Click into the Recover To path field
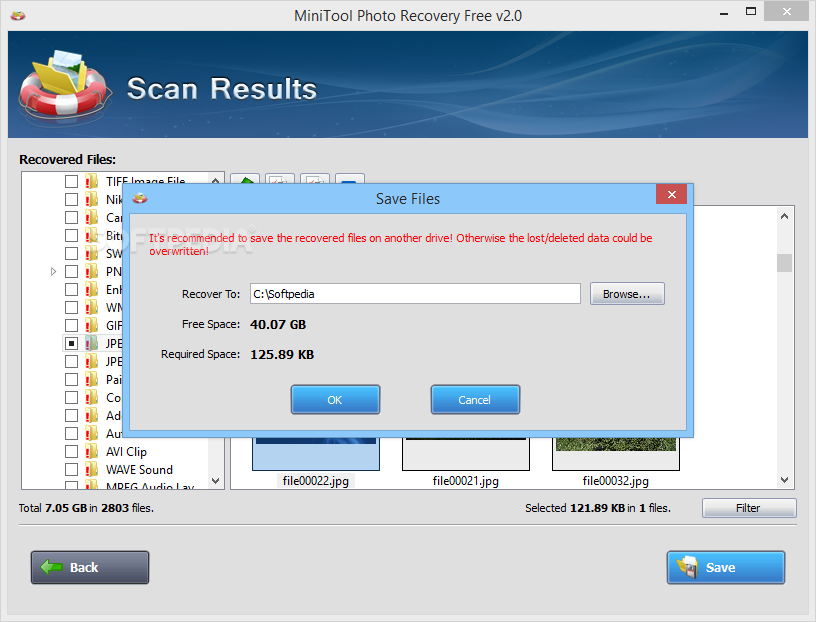Image resolution: width=816 pixels, height=622 pixels. 415,294
